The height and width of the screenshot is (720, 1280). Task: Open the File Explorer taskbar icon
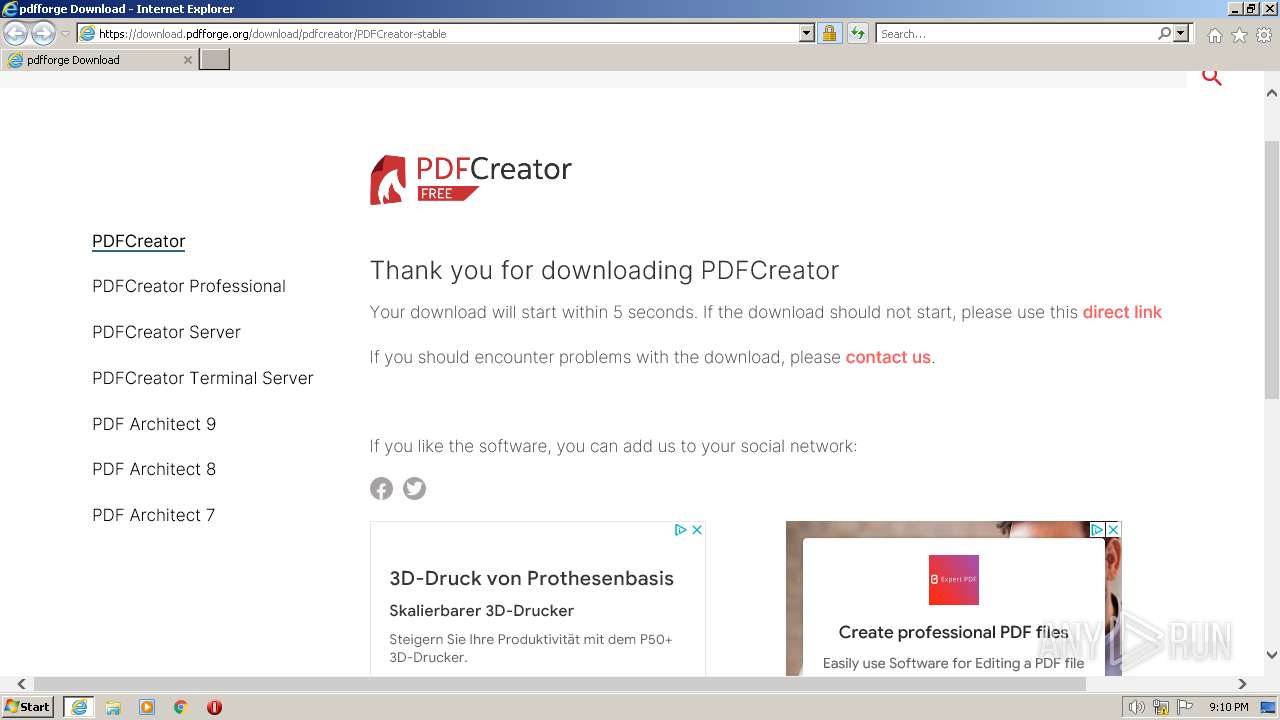pos(113,707)
